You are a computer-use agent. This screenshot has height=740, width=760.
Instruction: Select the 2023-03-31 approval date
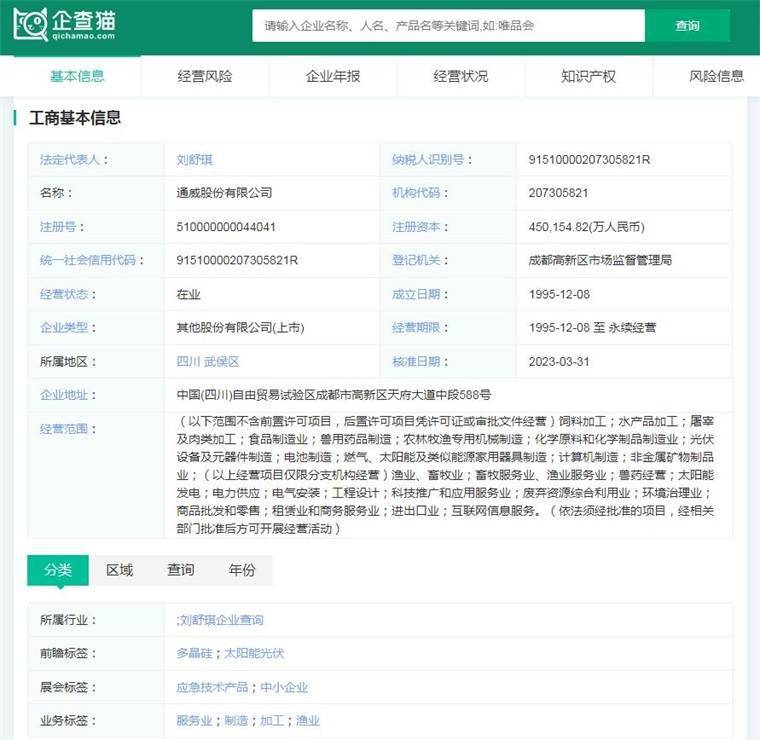point(559,362)
